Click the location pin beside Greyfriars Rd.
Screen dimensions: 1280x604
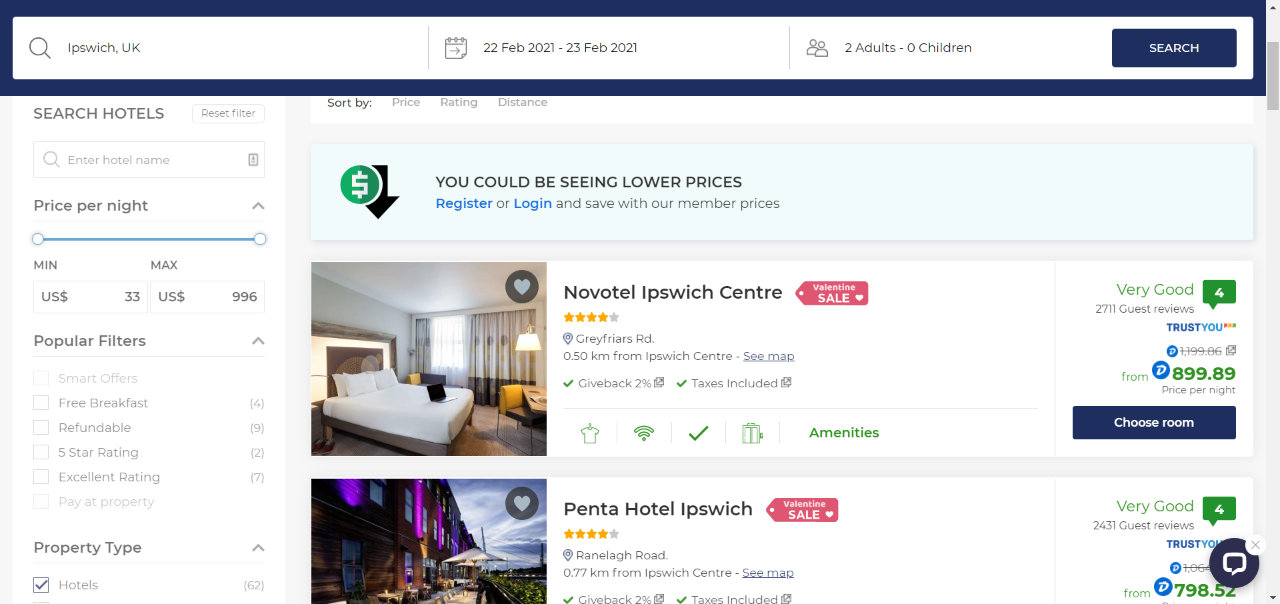click(x=568, y=339)
